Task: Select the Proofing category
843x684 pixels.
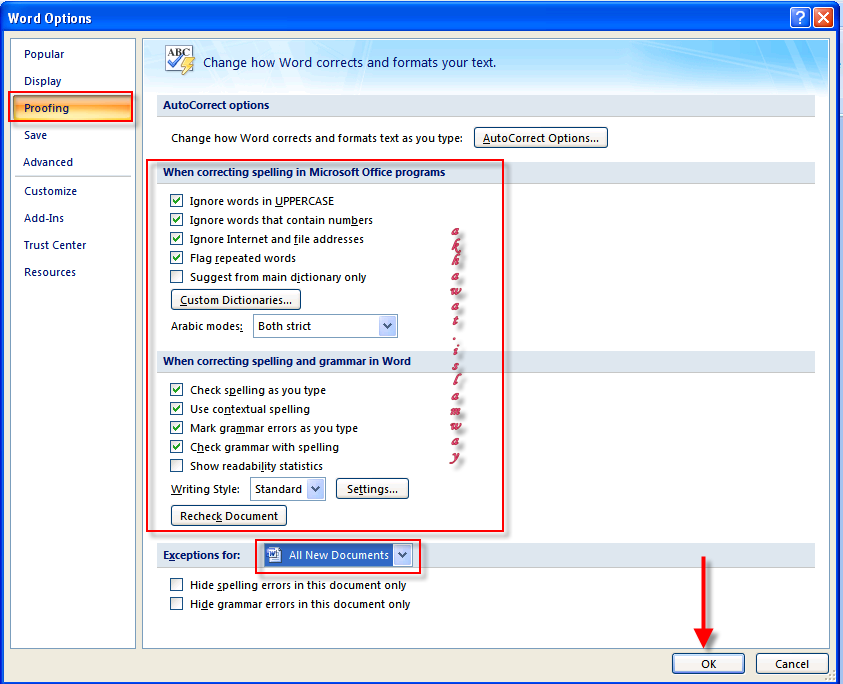Action: [71, 108]
